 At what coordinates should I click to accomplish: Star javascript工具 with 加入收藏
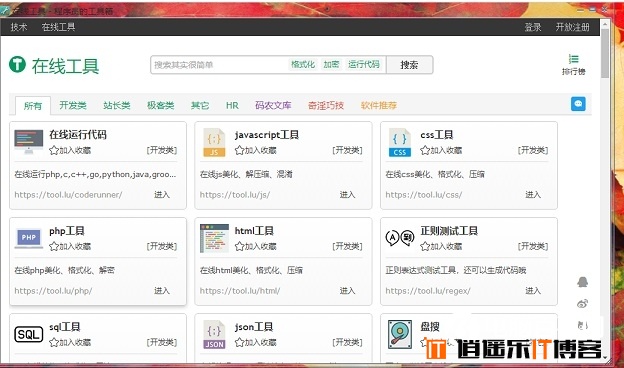pyautogui.click(x=255, y=150)
